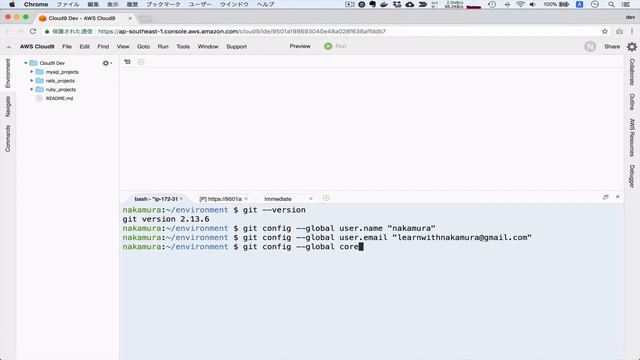
Task: Close the bash terminal tab
Action: tap(181, 198)
